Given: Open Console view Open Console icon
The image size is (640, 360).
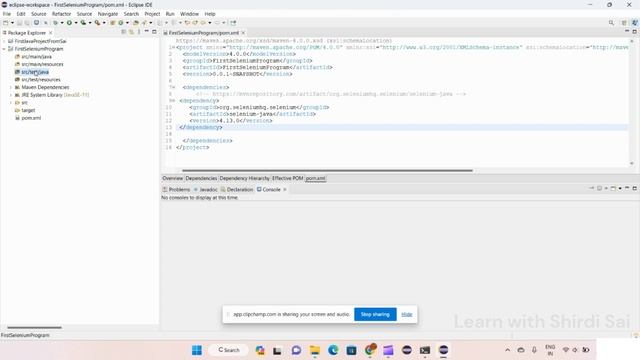Looking at the screenshot, I should tap(613, 188).
